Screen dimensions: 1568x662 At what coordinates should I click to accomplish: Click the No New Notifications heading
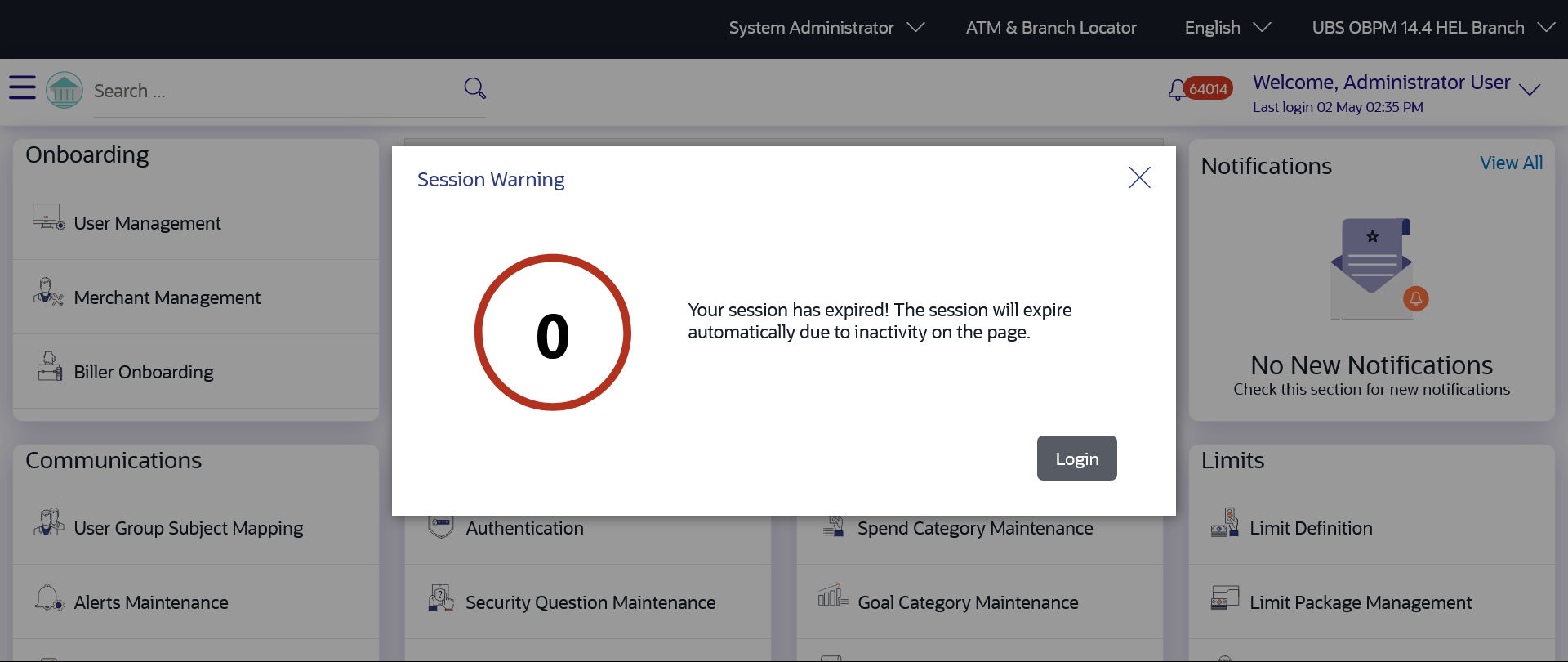(1372, 365)
